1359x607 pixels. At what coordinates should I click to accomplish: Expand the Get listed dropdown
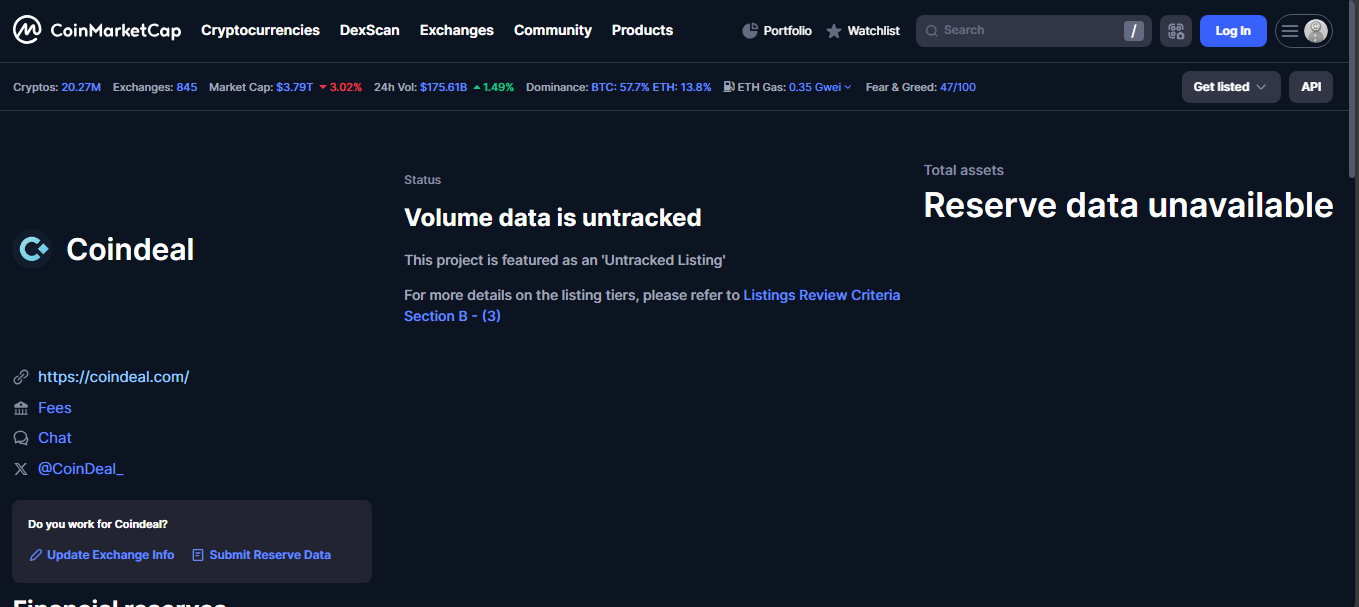coord(1230,87)
